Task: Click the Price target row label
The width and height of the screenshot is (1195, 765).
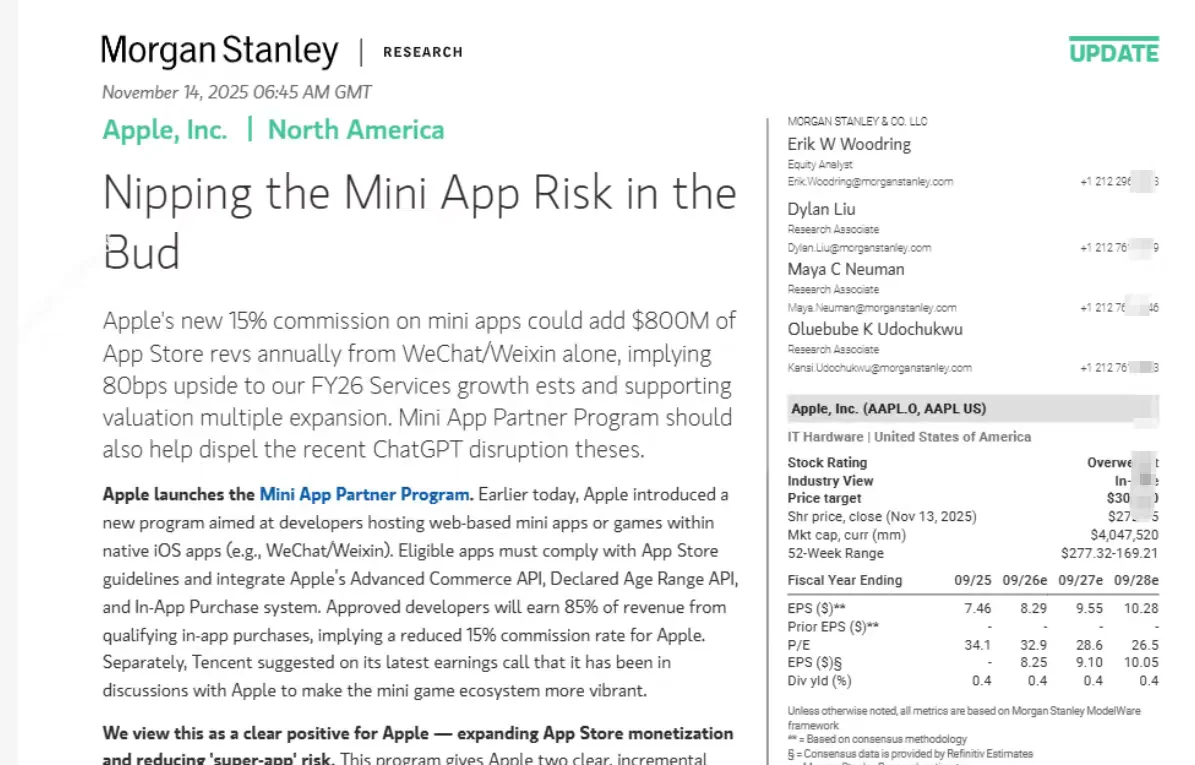Action: [824, 498]
